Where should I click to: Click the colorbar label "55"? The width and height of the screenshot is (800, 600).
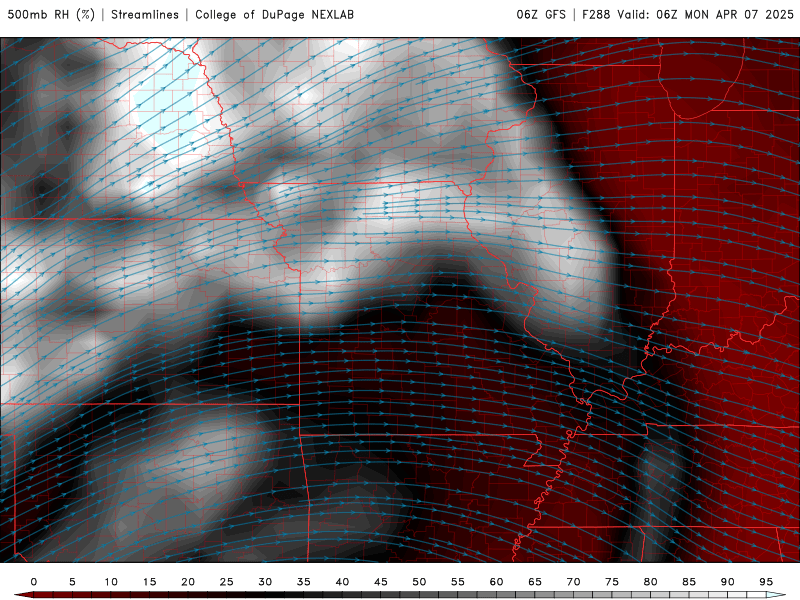tap(458, 582)
